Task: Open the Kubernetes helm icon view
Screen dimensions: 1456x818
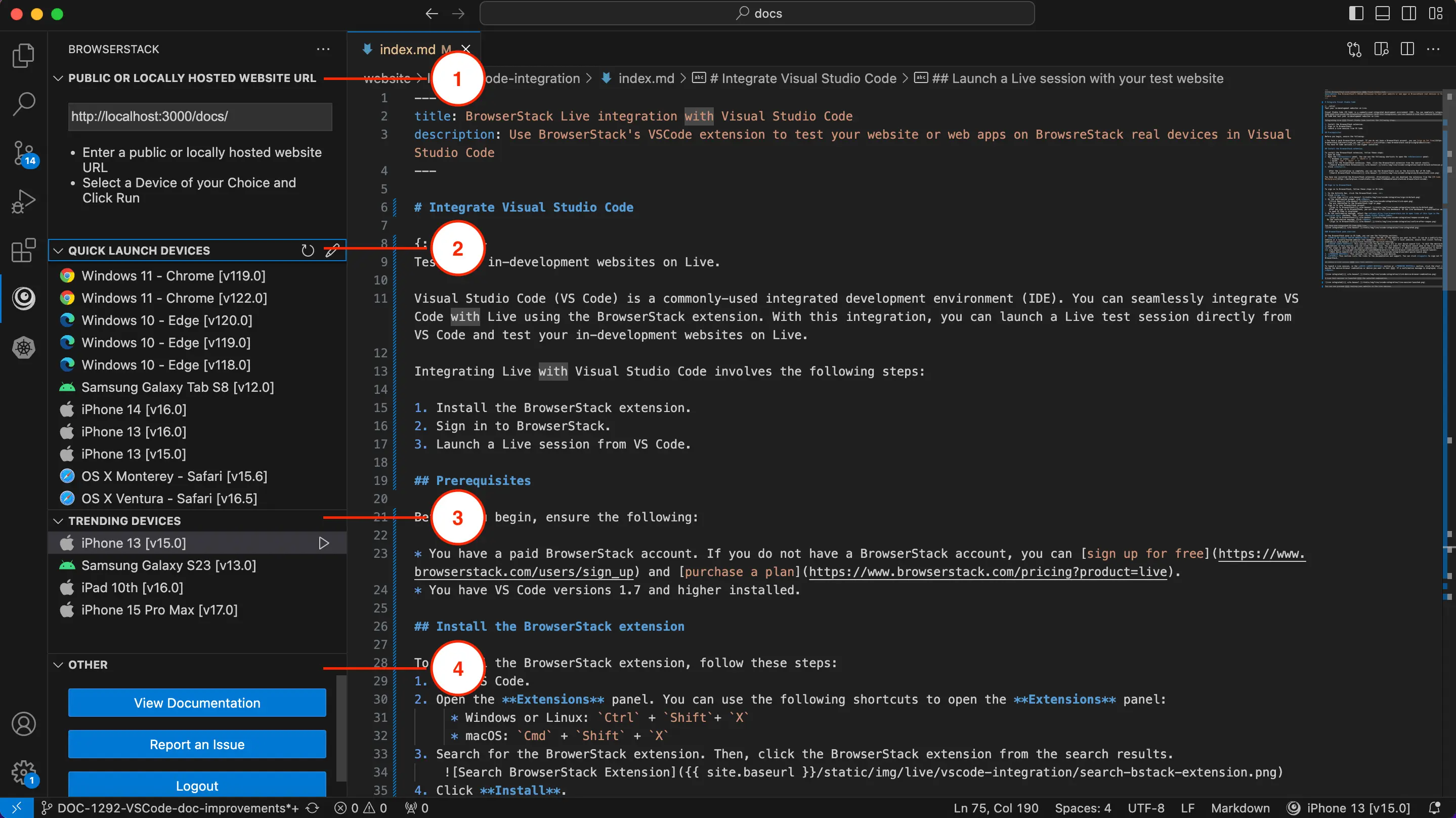Action: pos(24,347)
